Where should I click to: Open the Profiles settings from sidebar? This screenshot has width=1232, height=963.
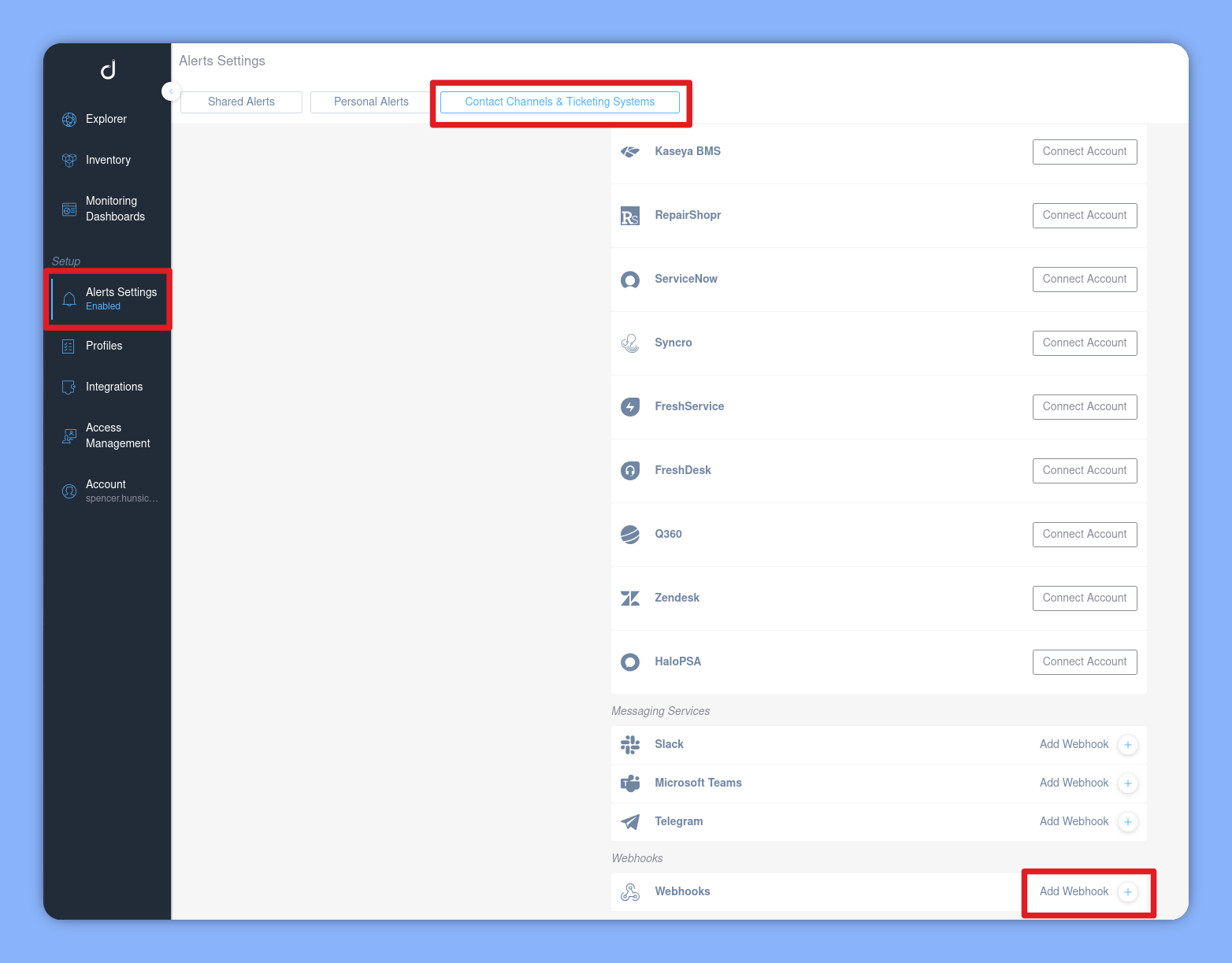[x=104, y=346]
